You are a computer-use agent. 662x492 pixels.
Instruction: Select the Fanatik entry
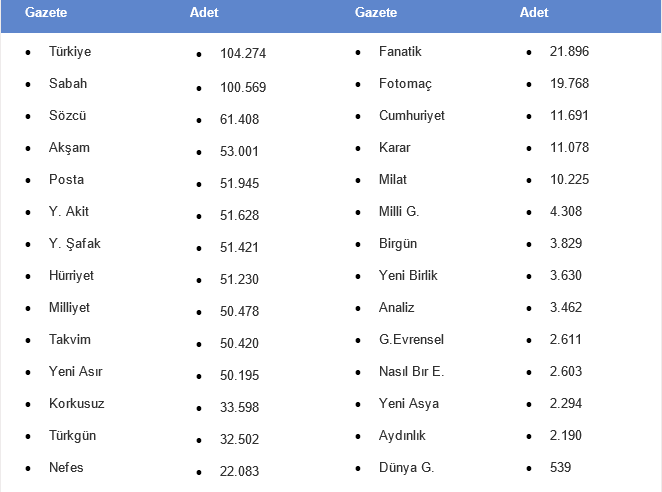coord(400,51)
